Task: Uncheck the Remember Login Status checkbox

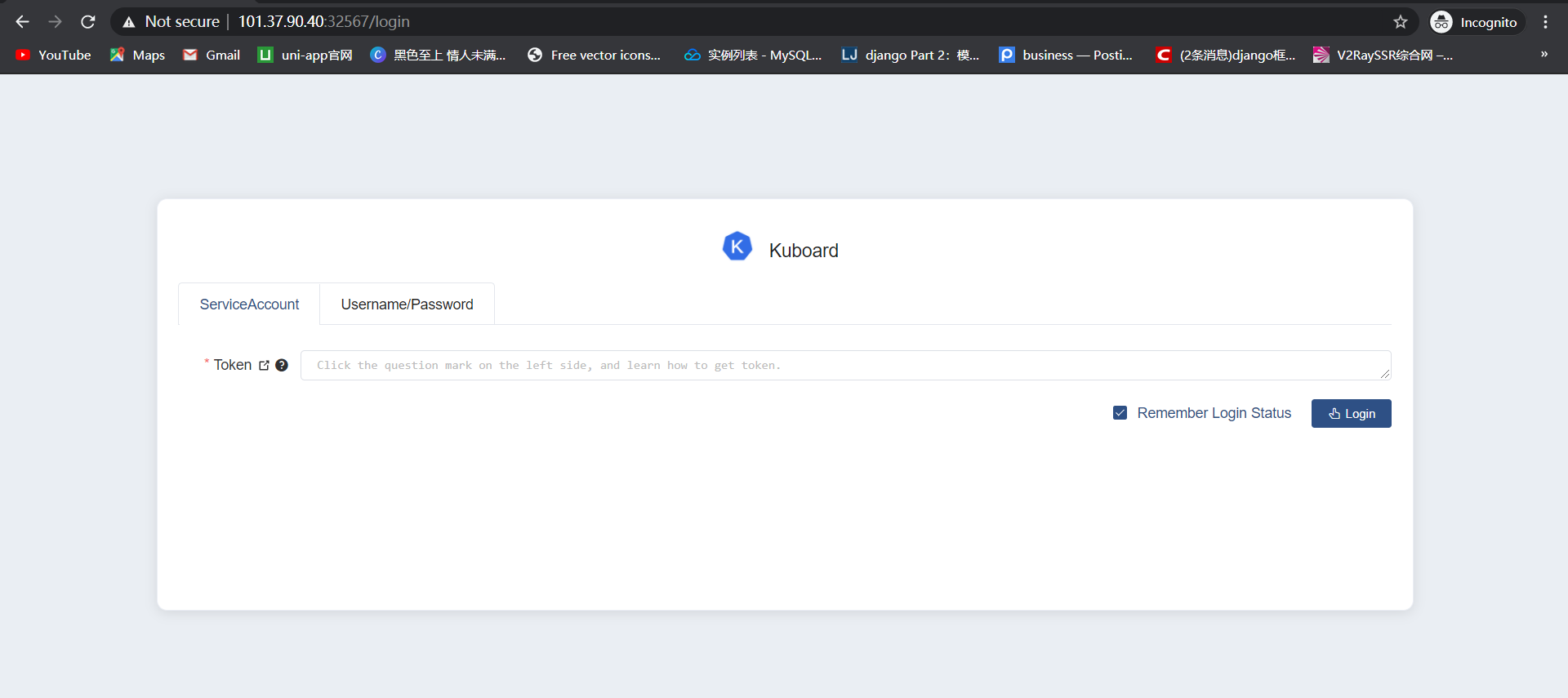Action: pos(1120,413)
